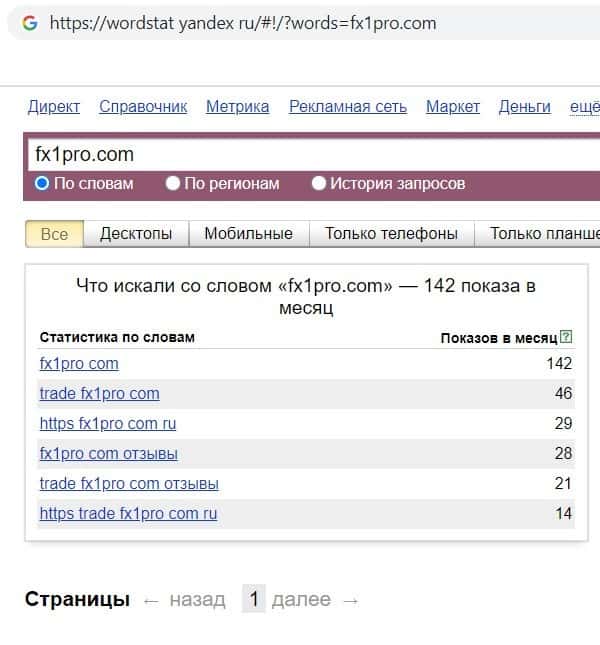Viewport: 600px width, 645px height.
Task: Open the 'trade fx1pro com' query link
Action: 99,393
